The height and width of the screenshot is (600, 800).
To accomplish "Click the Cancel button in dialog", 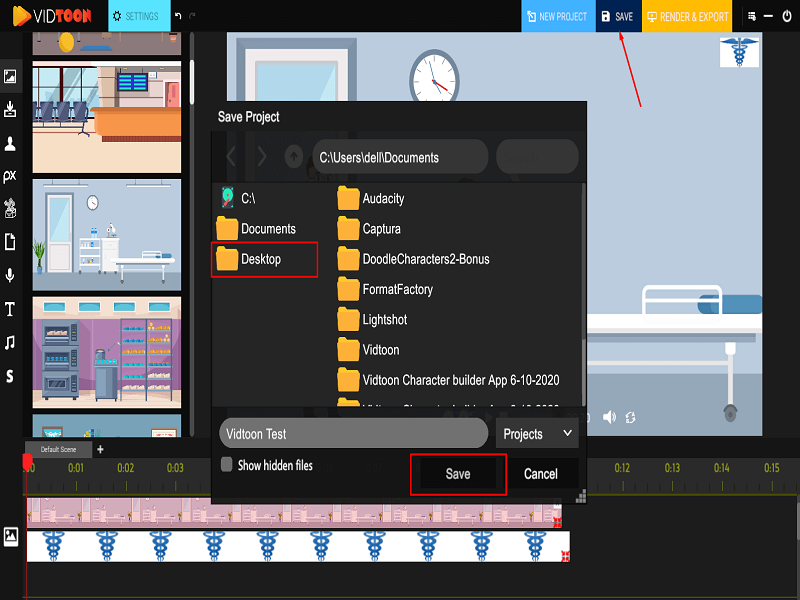I will (x=540, y=474).
